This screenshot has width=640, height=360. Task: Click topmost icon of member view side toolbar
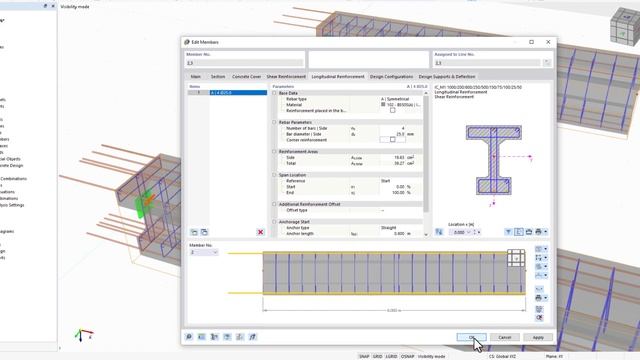539,249
